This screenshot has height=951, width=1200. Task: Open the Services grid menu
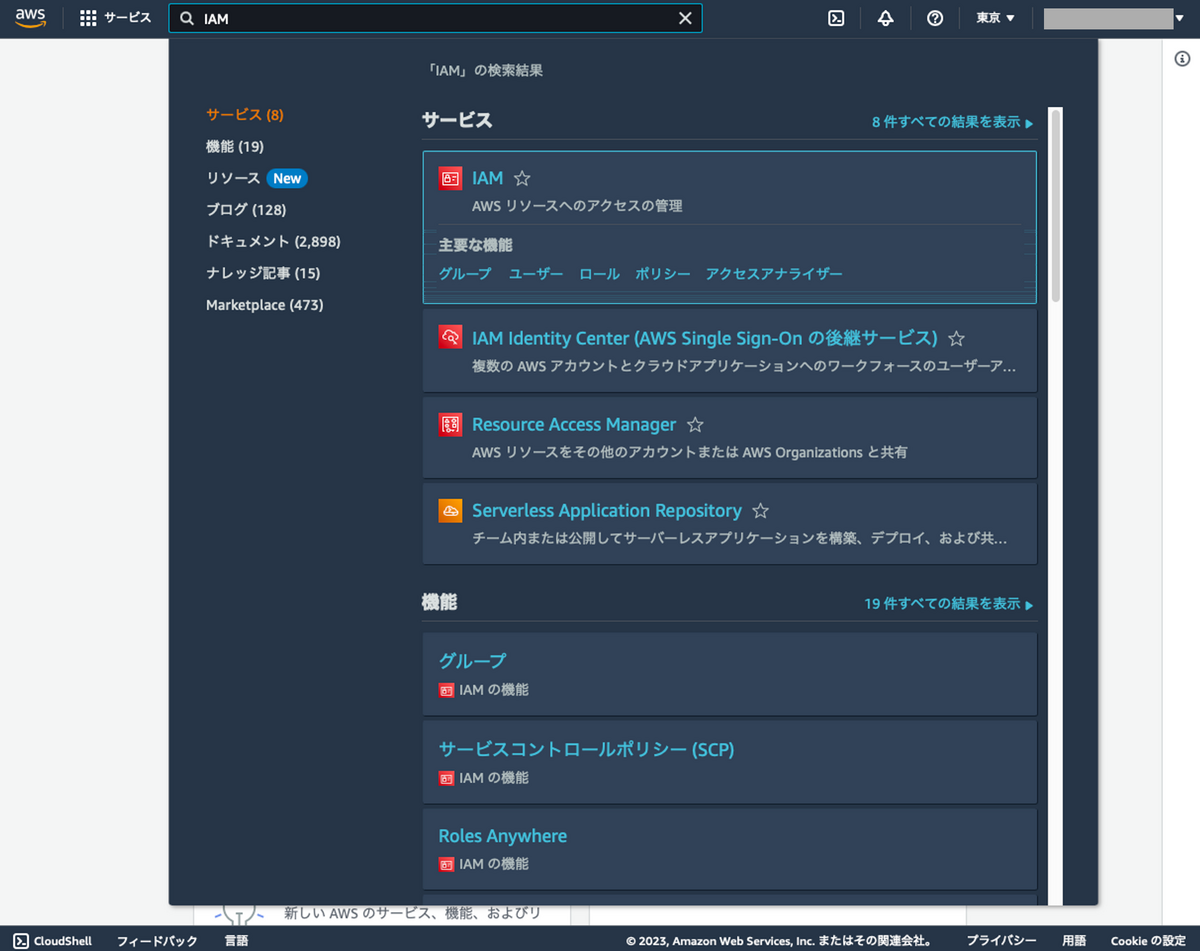click(x=88, y=18)
